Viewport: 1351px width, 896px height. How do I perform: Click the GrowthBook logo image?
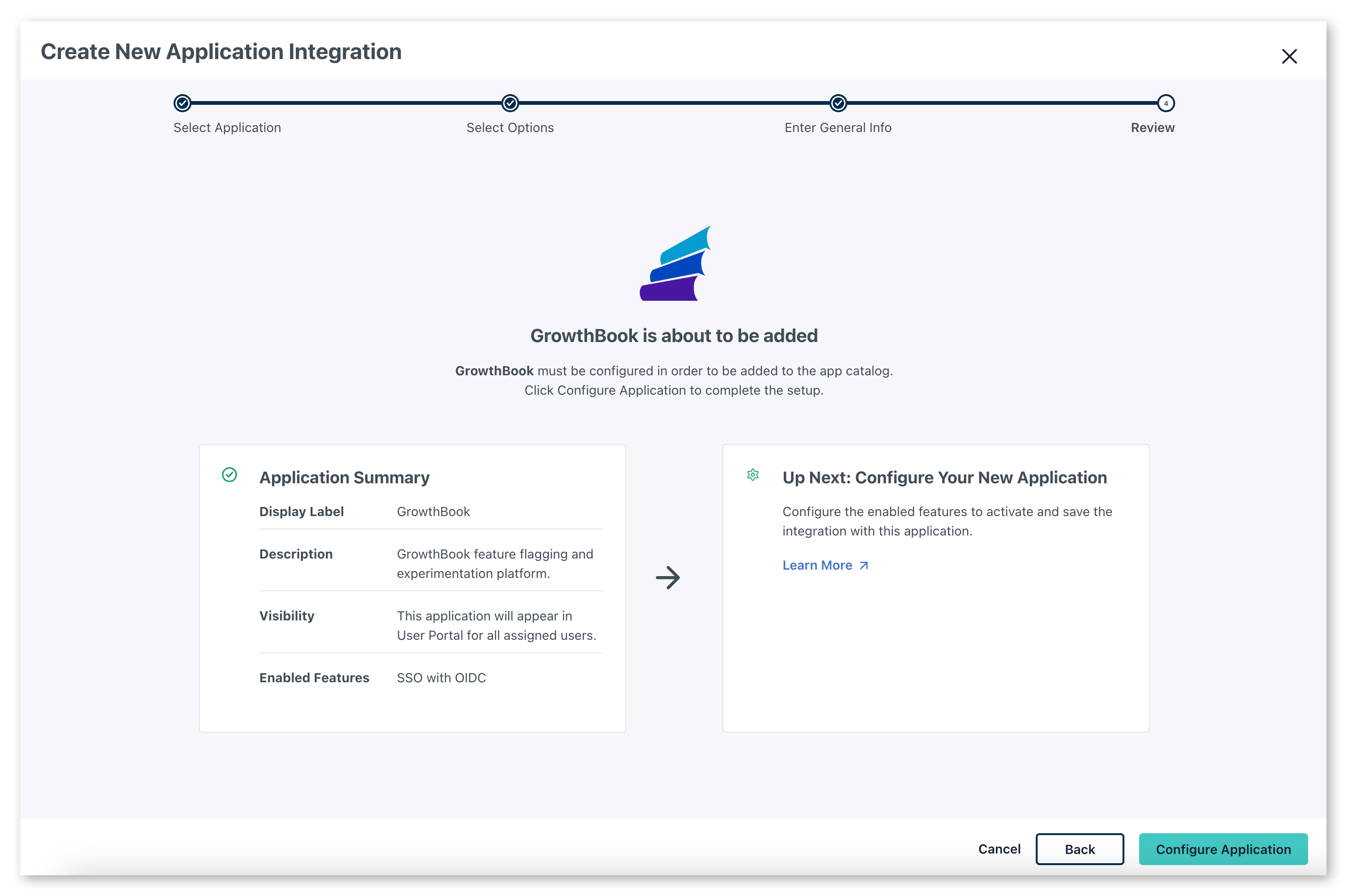(x=675, y=263)
